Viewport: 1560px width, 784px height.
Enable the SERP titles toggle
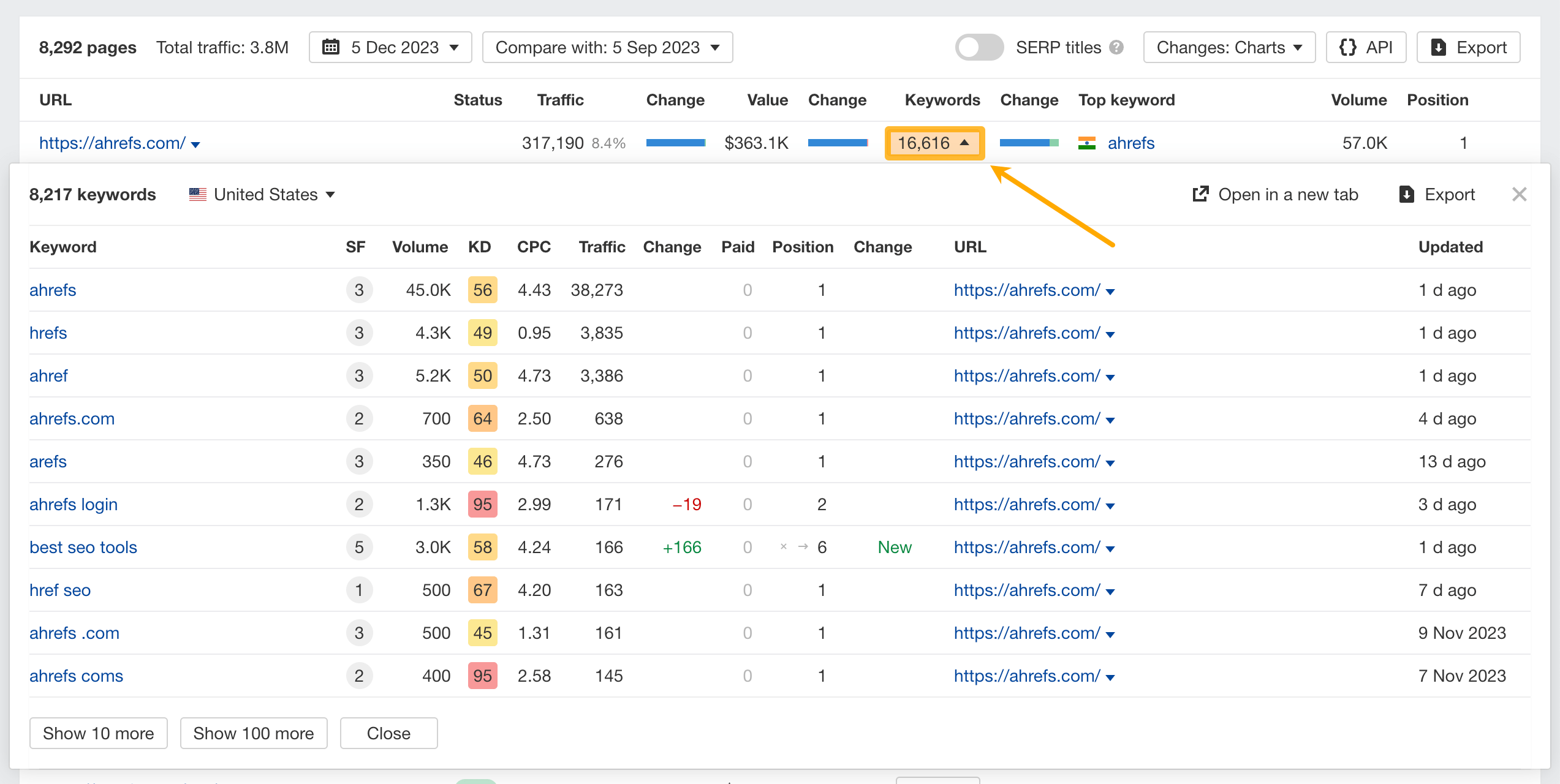979,47
